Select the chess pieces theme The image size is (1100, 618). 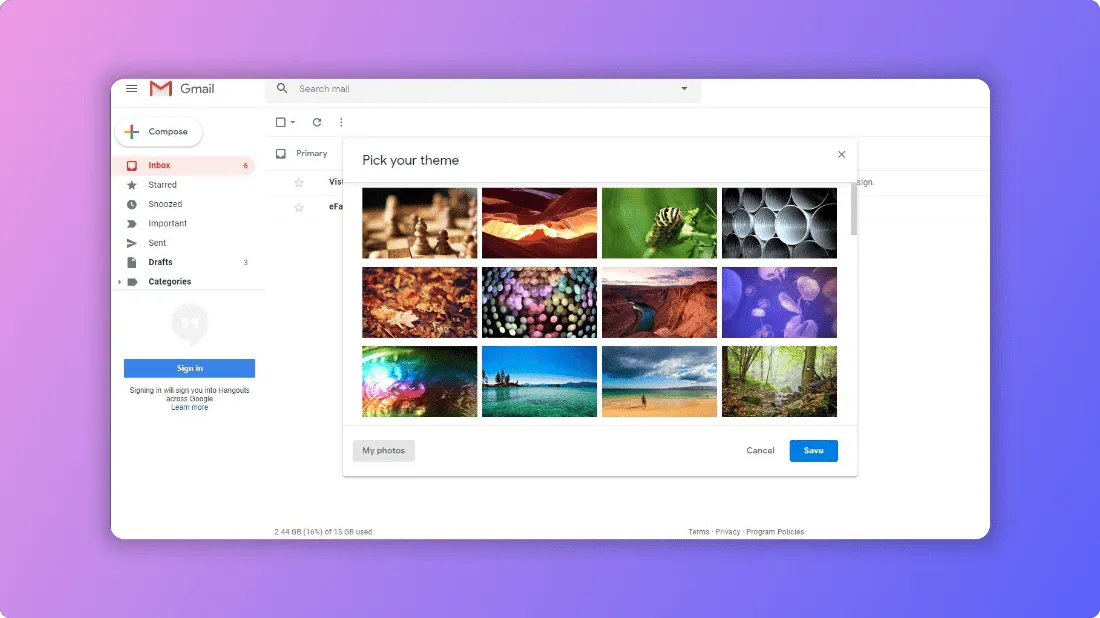click(x=420, y=223)
